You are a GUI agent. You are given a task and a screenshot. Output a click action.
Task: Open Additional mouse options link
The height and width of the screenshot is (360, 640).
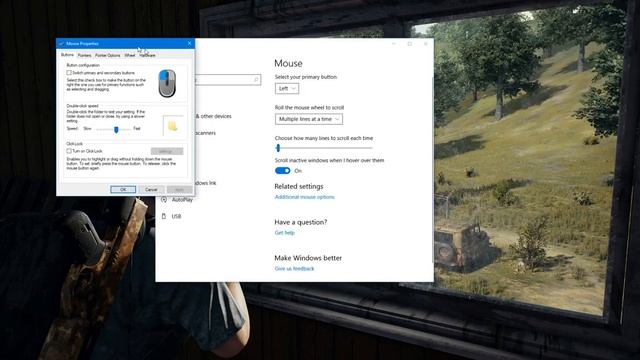(304, 197)
